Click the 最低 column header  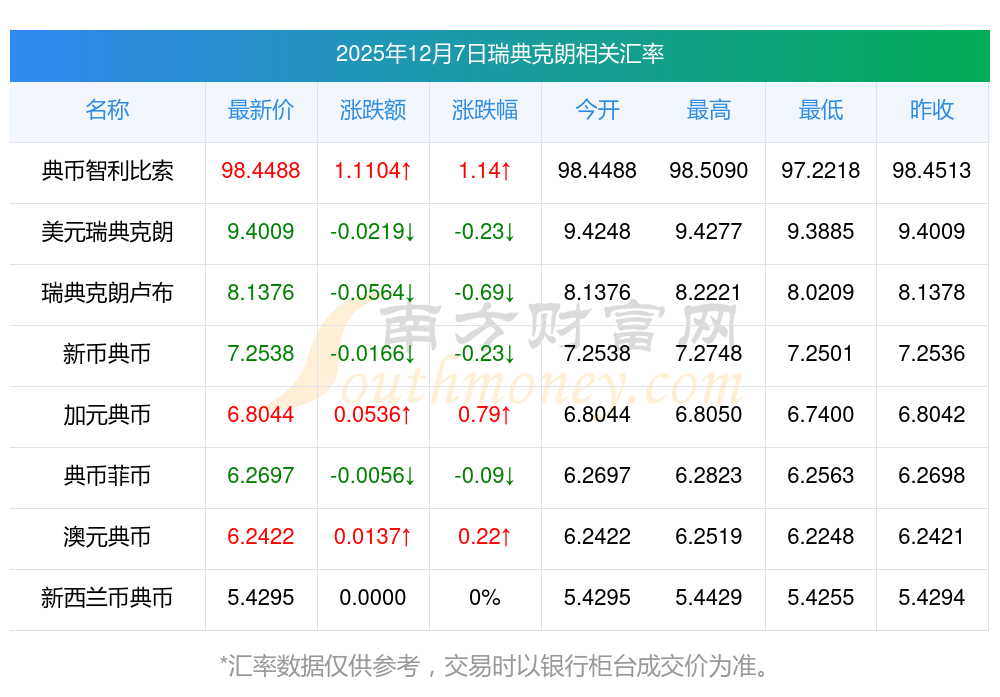pos(821,110)
